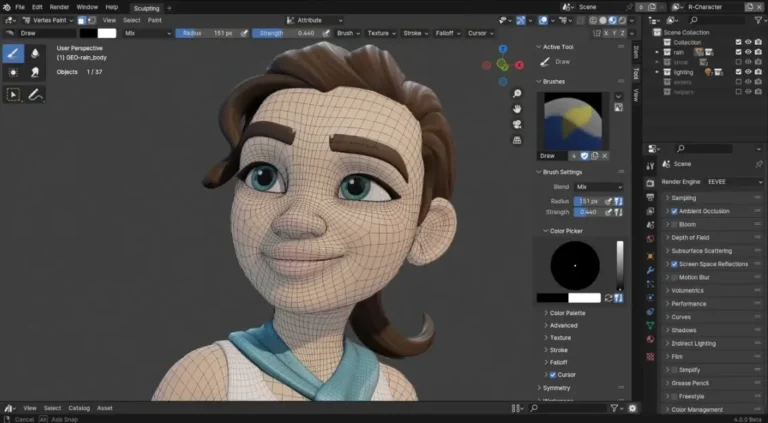The height and width of the screenshot is (423, 768).
Task: Click the viewport pan hand icon
Action: tap(517, 109)
